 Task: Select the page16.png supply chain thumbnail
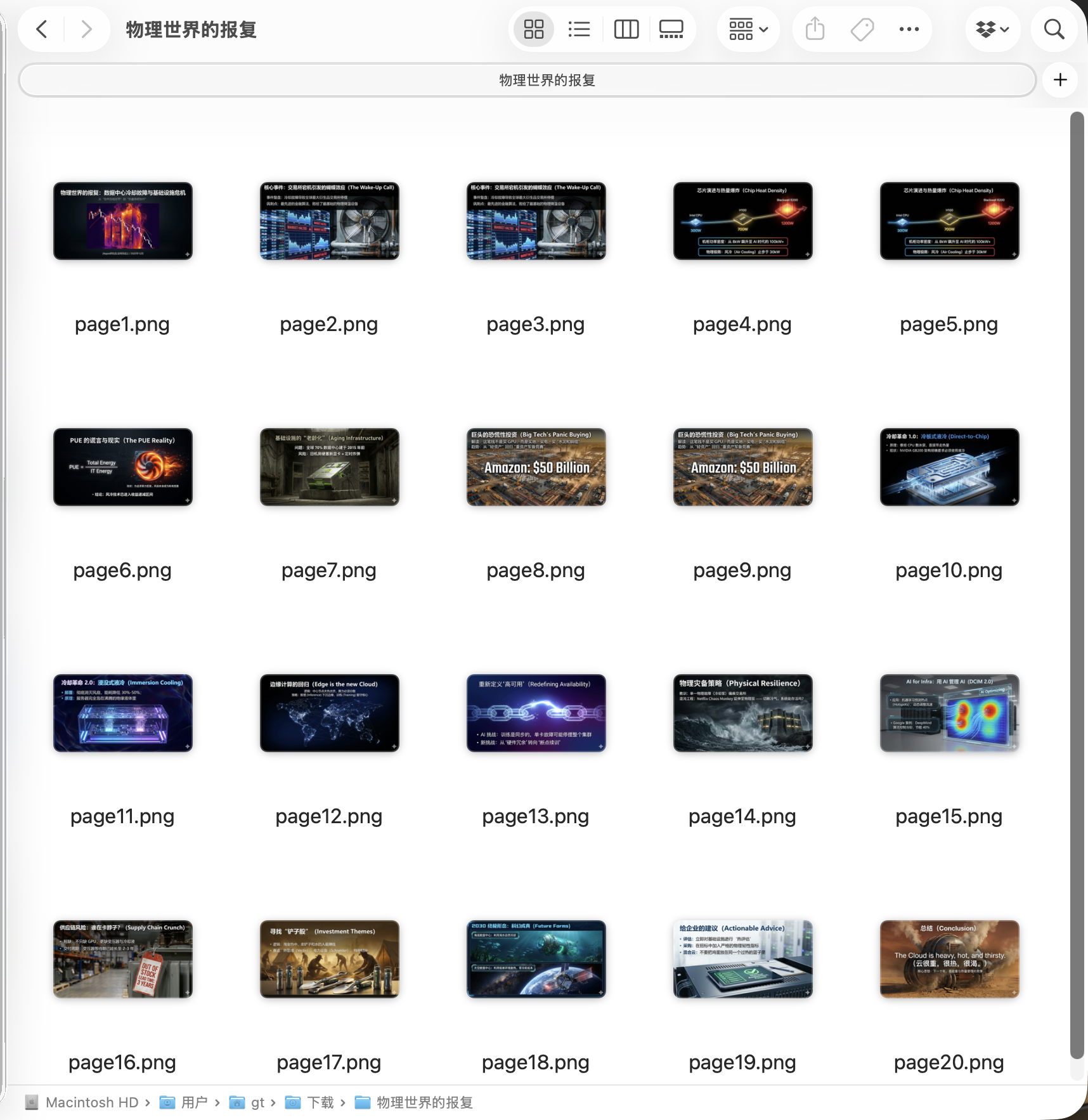[x=123, y=959]
